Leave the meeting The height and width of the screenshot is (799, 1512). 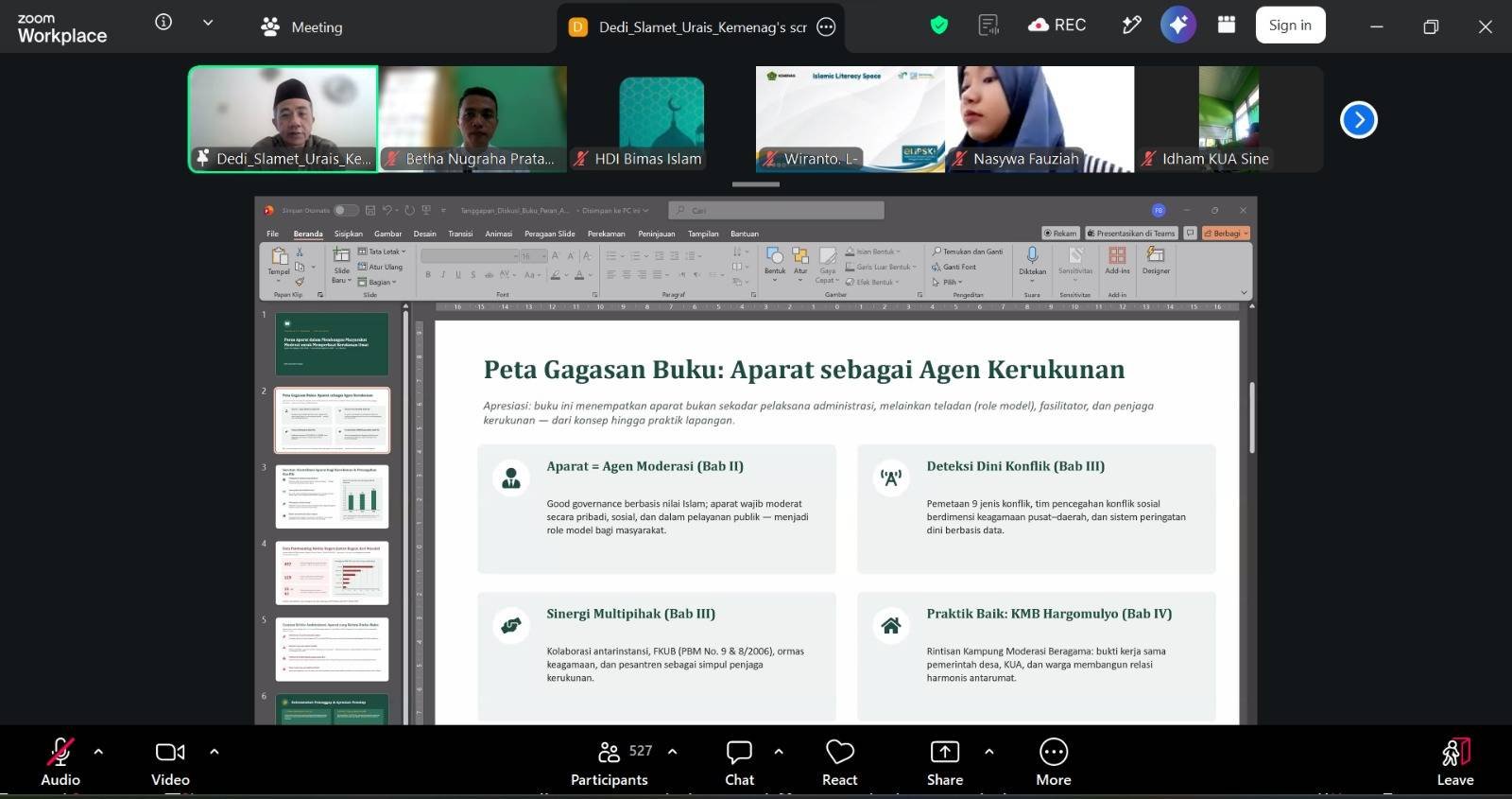pos(1455,761)
